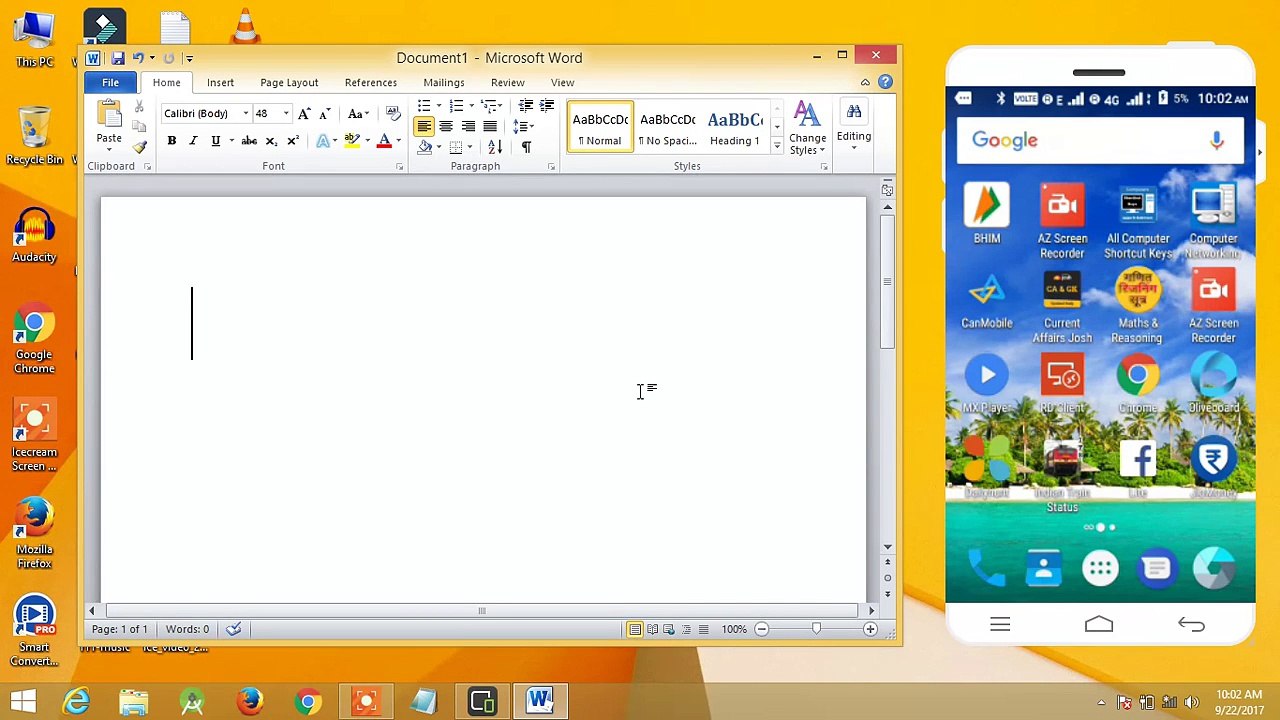Viewport: 1280px width, 720px height.
Task: Zoom in with the plus button
Action: tap(870, 629)
